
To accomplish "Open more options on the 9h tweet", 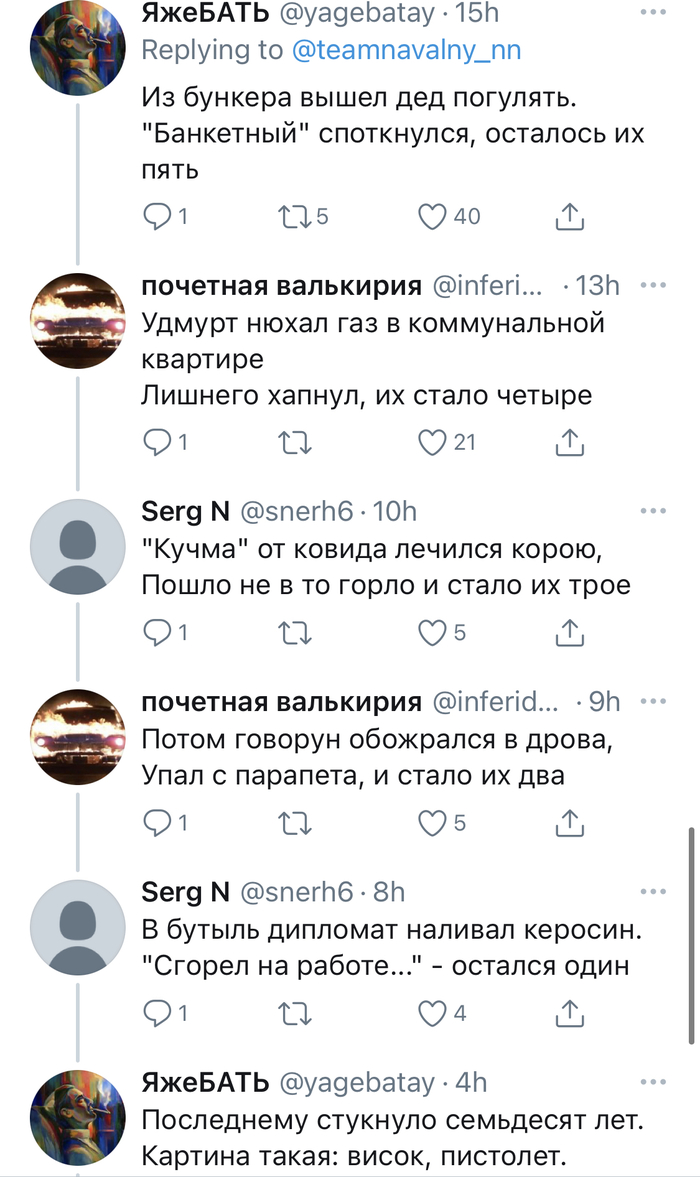I will pyautogui.click(x=653, y=701).
